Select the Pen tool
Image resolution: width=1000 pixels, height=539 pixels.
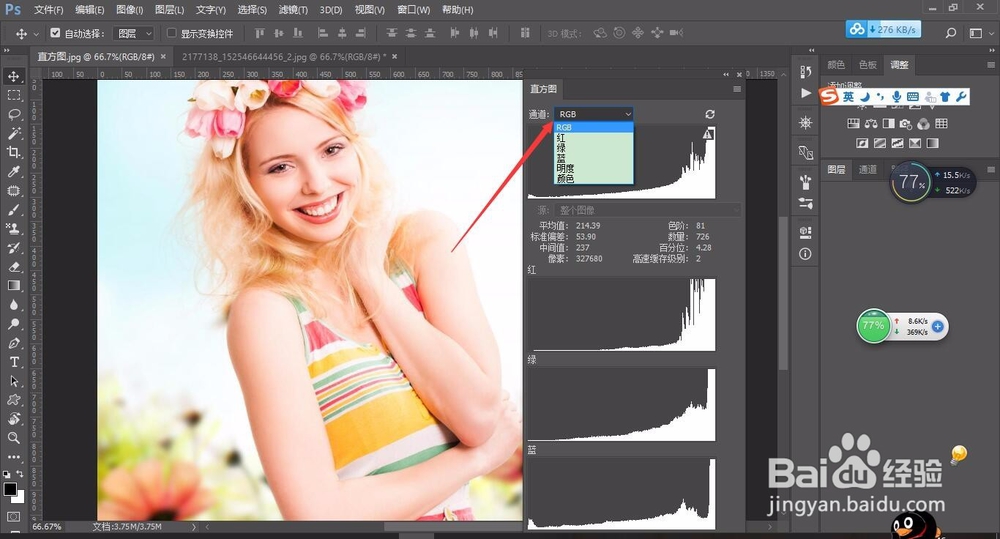[x=13, y=343]
